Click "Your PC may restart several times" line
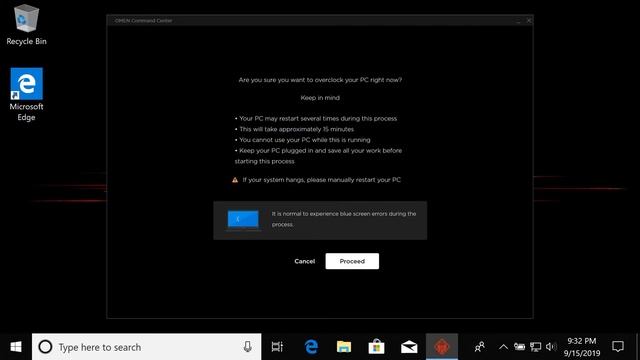Image resolution: width=640 pixels, height=360 pixels. (316, 119)
